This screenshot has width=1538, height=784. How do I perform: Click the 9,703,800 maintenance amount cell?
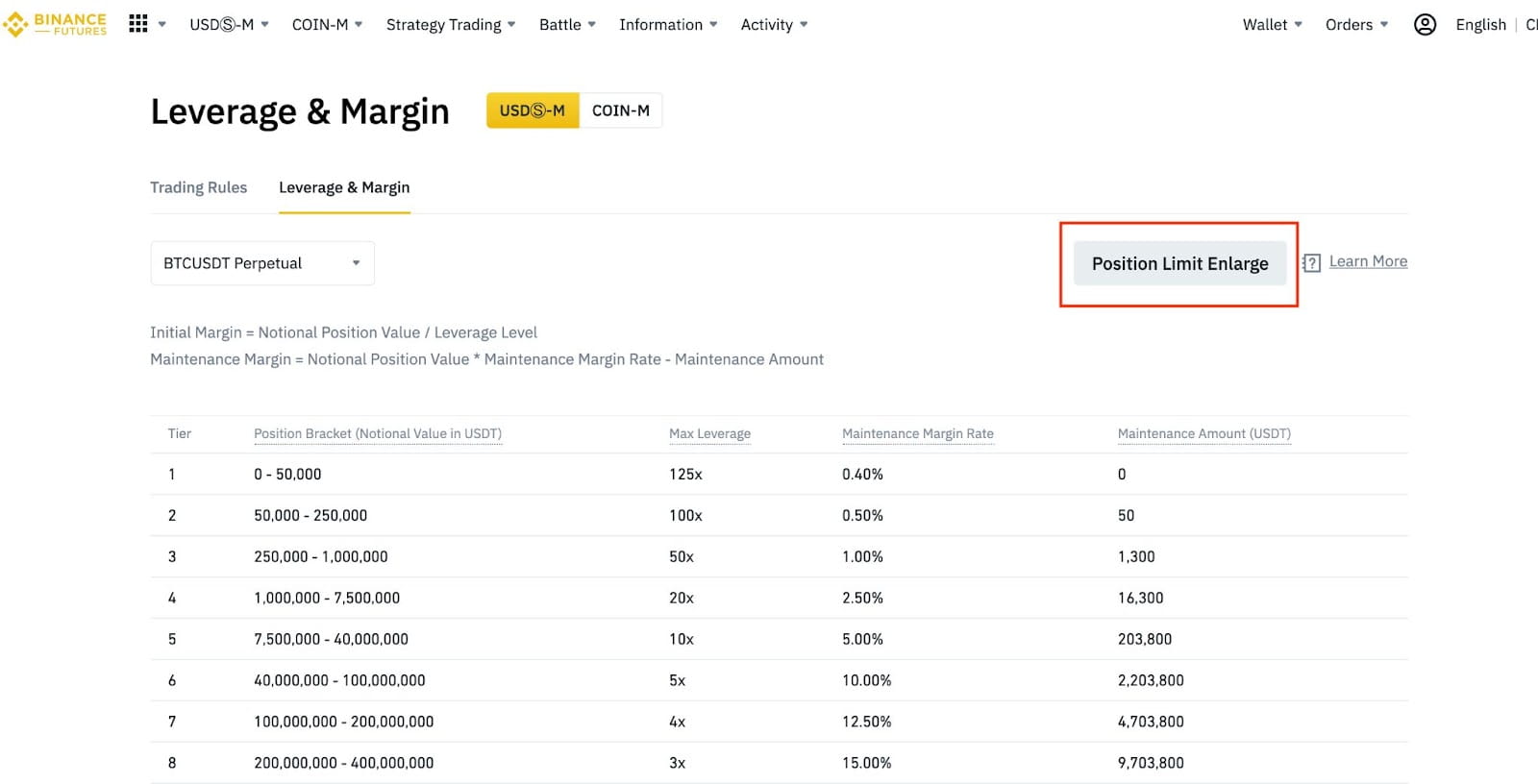(x=1151, y=764)
